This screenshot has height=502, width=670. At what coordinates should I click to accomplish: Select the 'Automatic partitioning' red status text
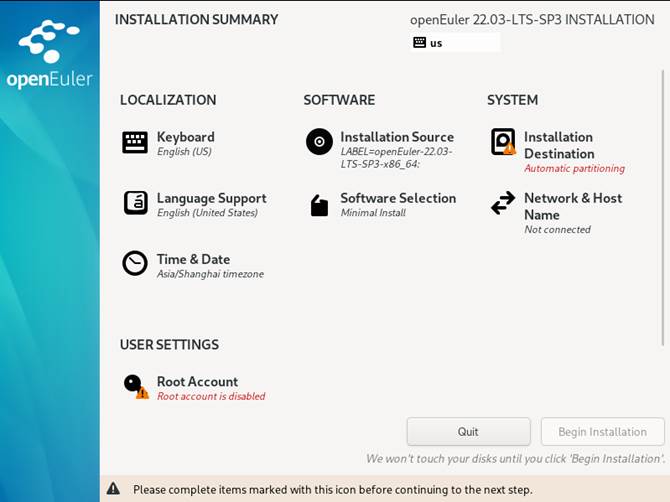click(574, 169)
